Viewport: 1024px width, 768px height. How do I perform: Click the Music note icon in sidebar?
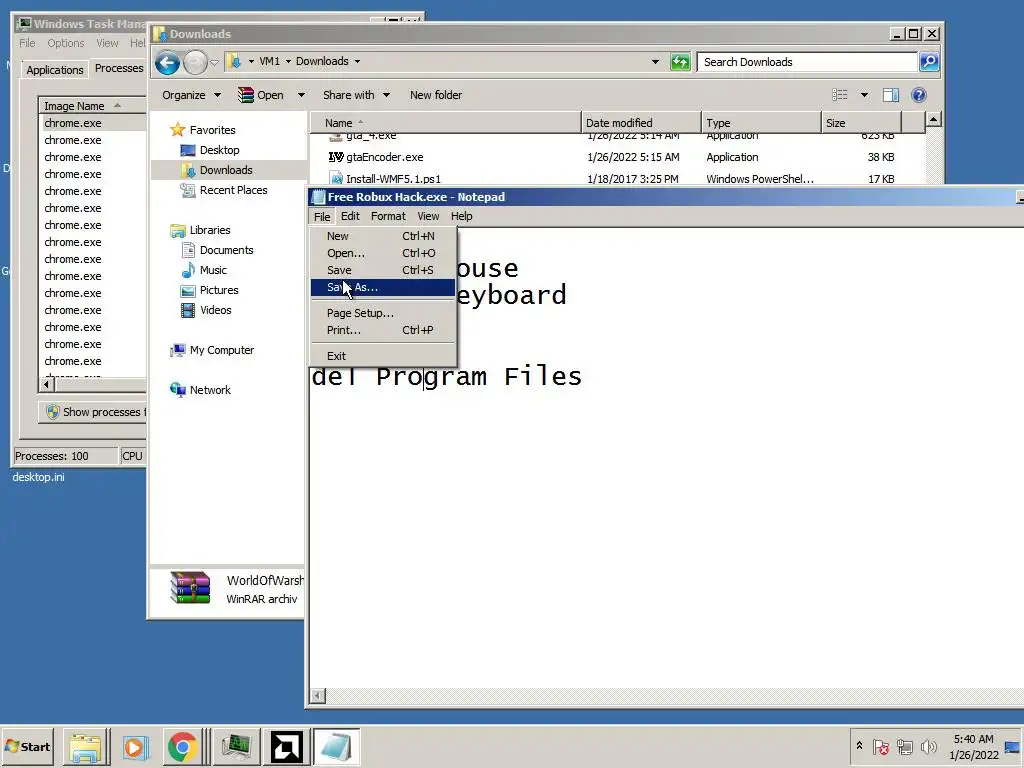pyautogui.click(x=188, y=270)
